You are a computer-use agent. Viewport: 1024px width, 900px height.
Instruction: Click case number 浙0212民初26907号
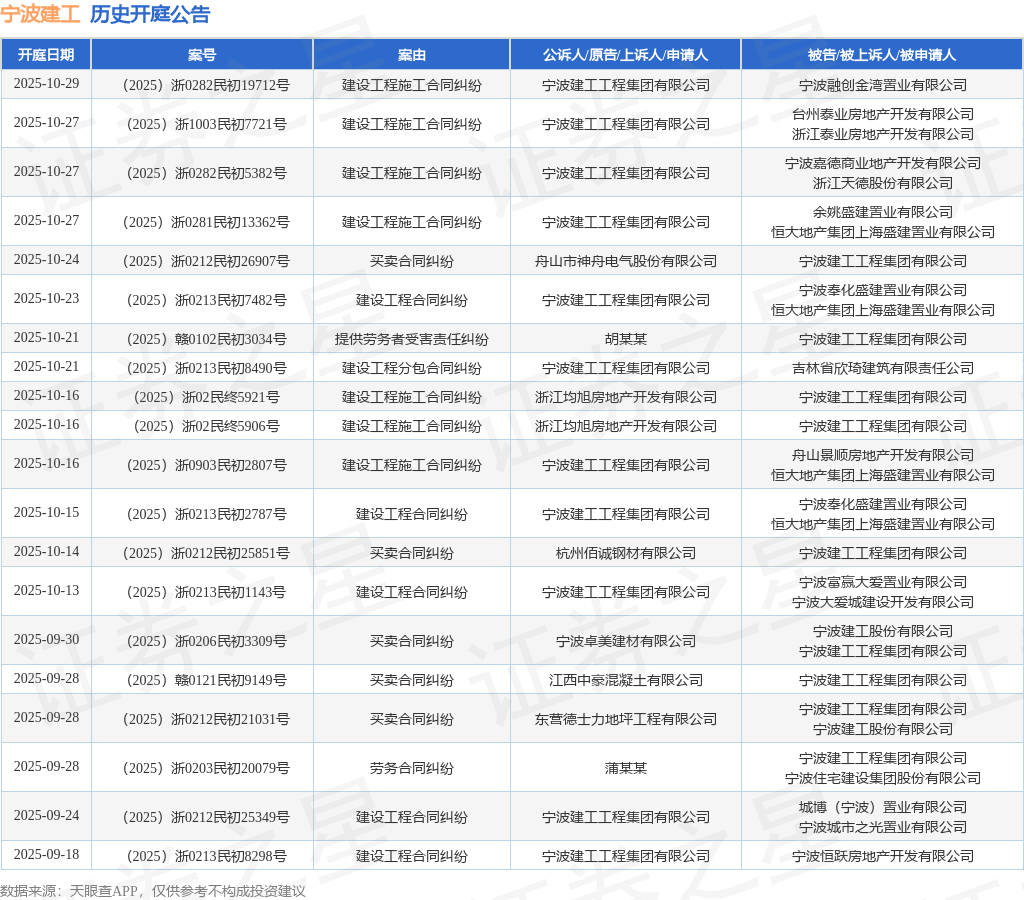[x=206, y=261]
